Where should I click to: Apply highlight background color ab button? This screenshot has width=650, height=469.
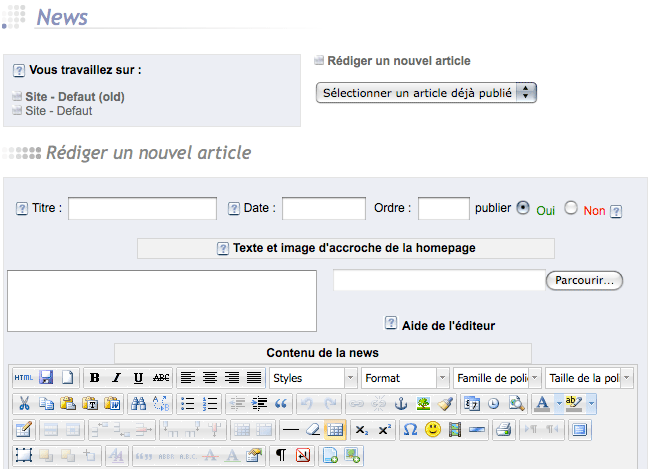click(x=575, y=403)
